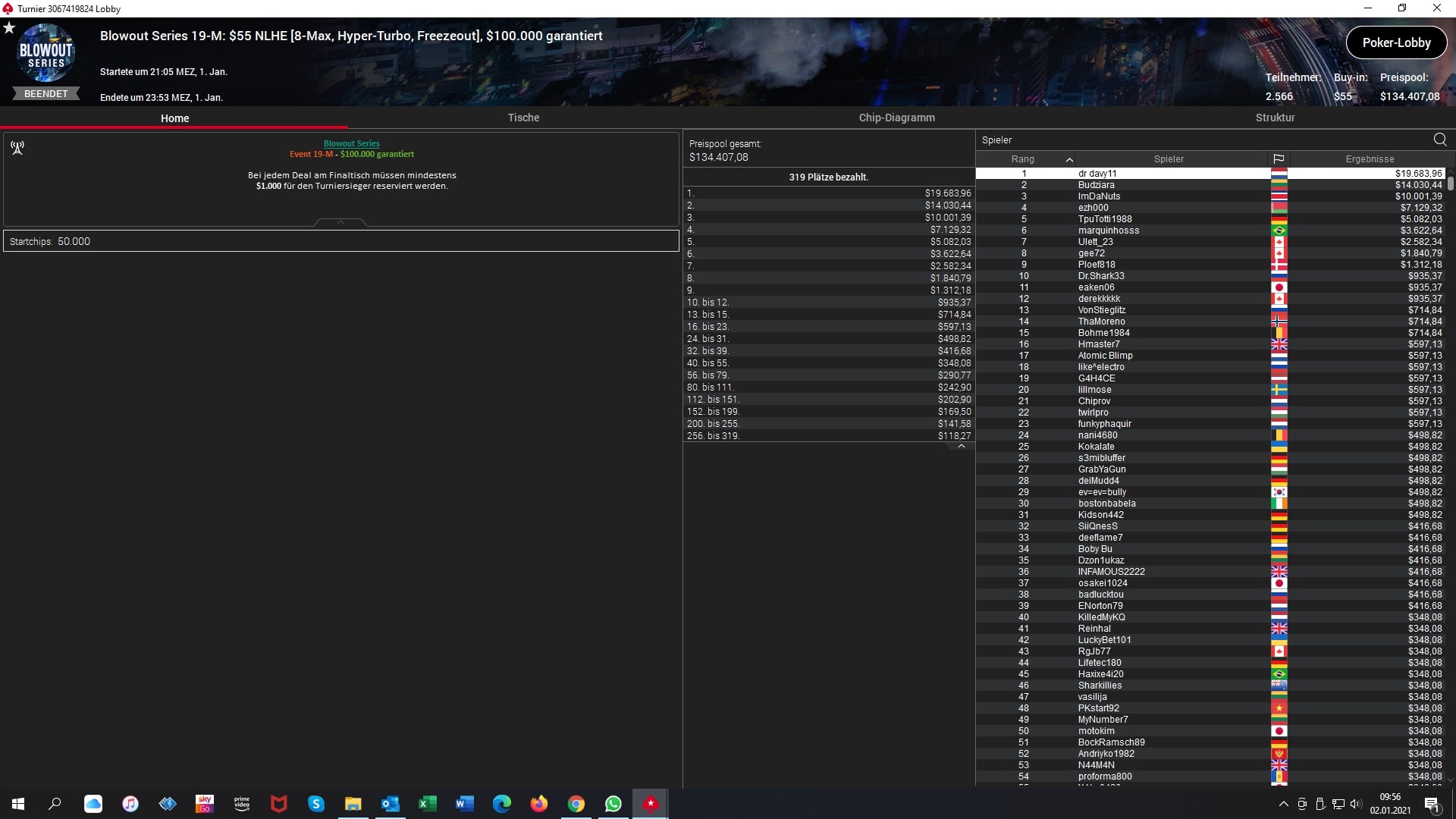
Task: Open Excel from the taskbar
Action: (427, 804)
